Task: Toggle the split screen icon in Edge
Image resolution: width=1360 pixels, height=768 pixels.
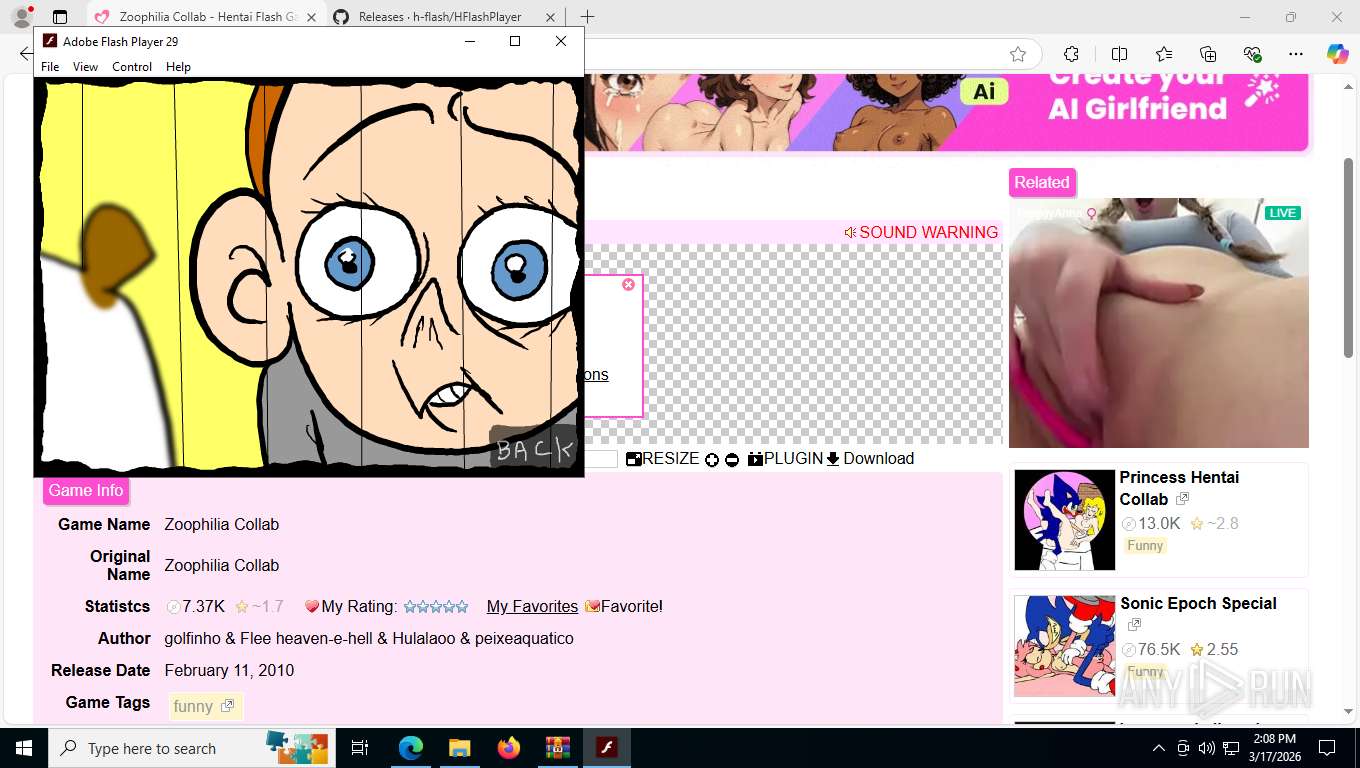Action: click(1119, 54)
